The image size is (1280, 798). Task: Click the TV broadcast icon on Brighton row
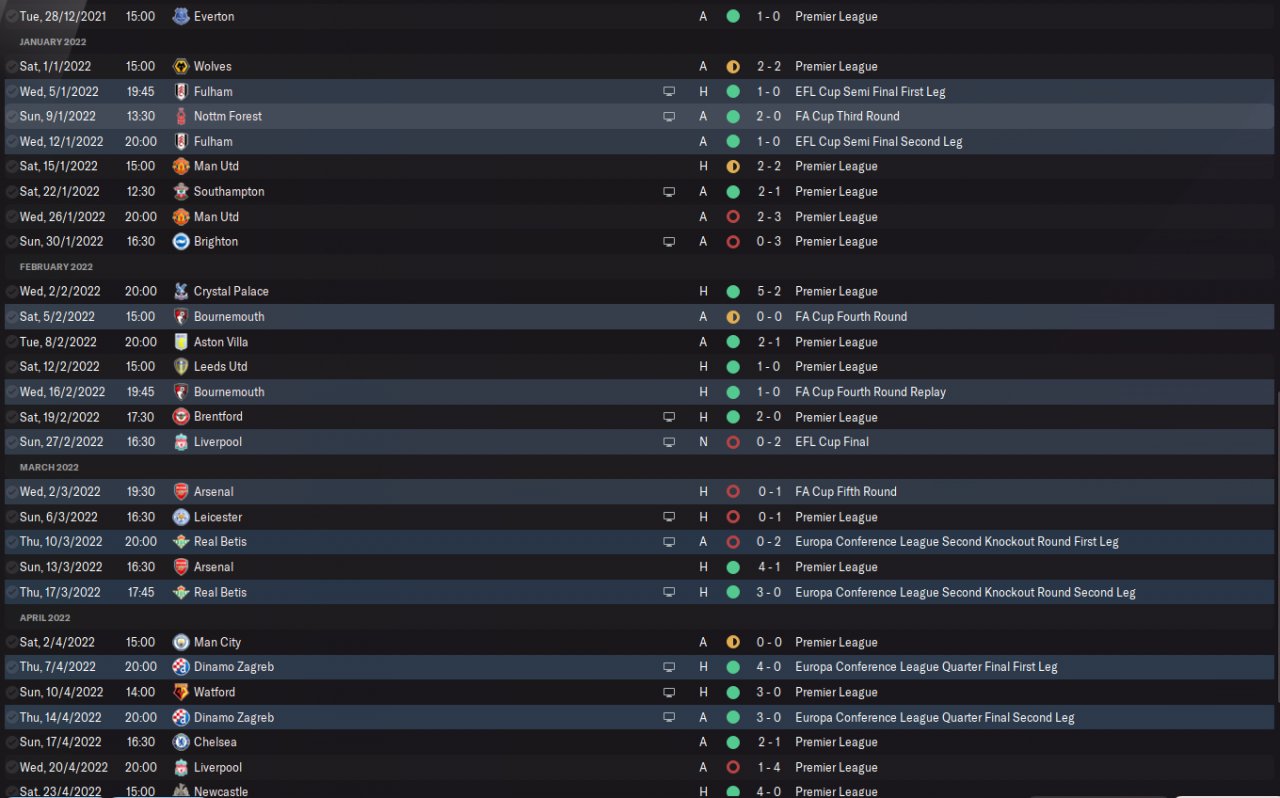[669, 241]
